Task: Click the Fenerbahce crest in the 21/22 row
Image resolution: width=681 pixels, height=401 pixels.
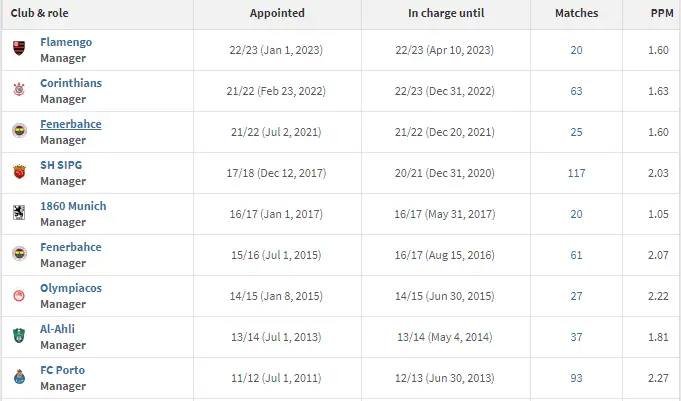Action: click(x=19, y=132)
